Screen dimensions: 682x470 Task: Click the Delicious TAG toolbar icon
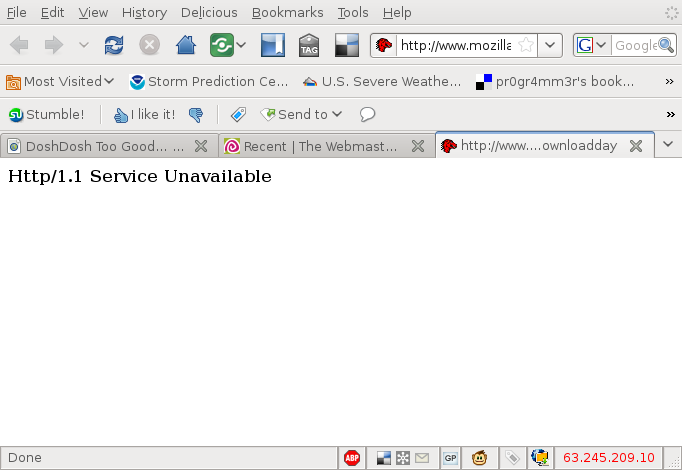309,45
